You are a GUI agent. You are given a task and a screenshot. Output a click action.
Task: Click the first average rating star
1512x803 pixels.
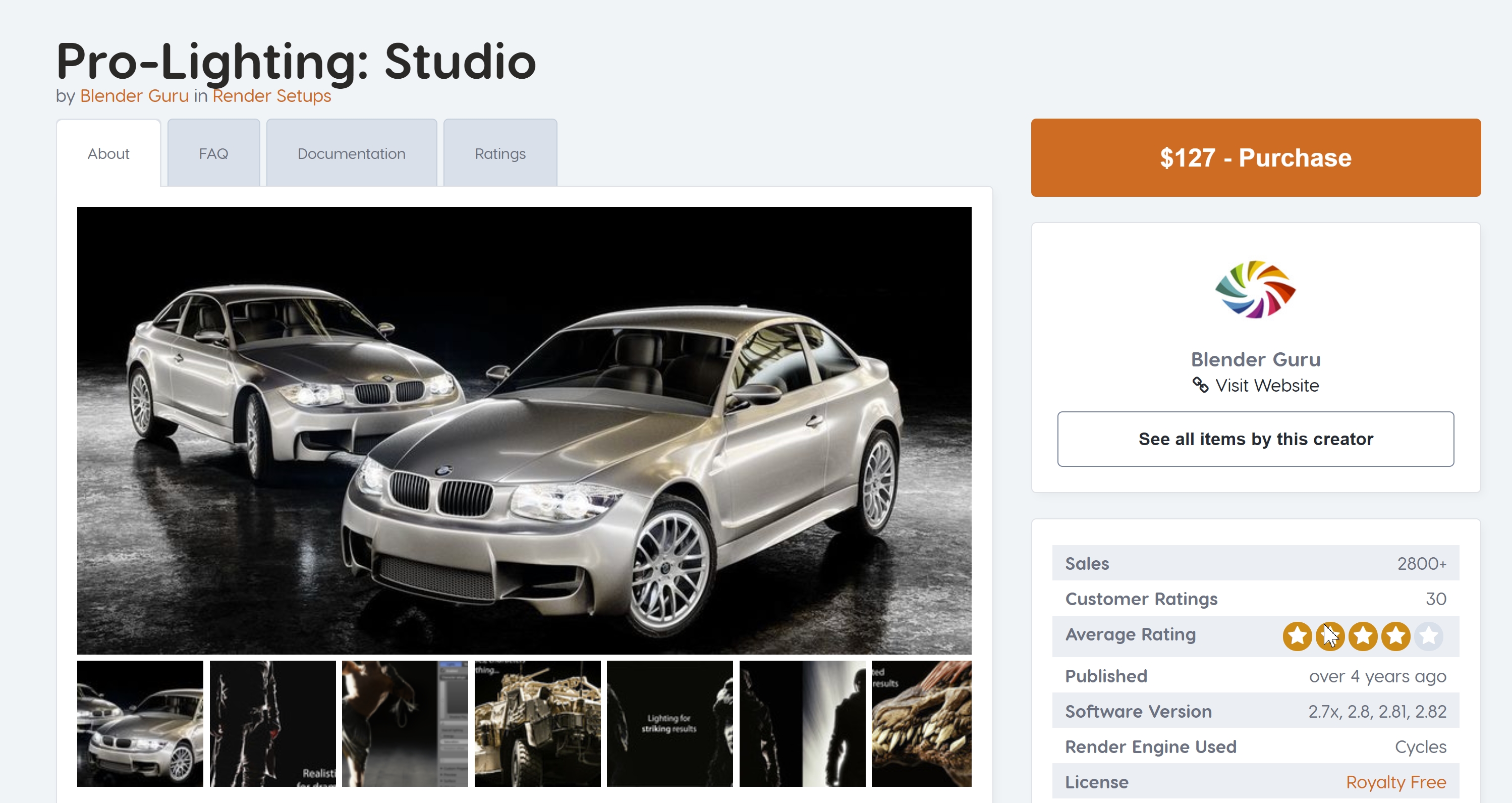[1297, 636]
